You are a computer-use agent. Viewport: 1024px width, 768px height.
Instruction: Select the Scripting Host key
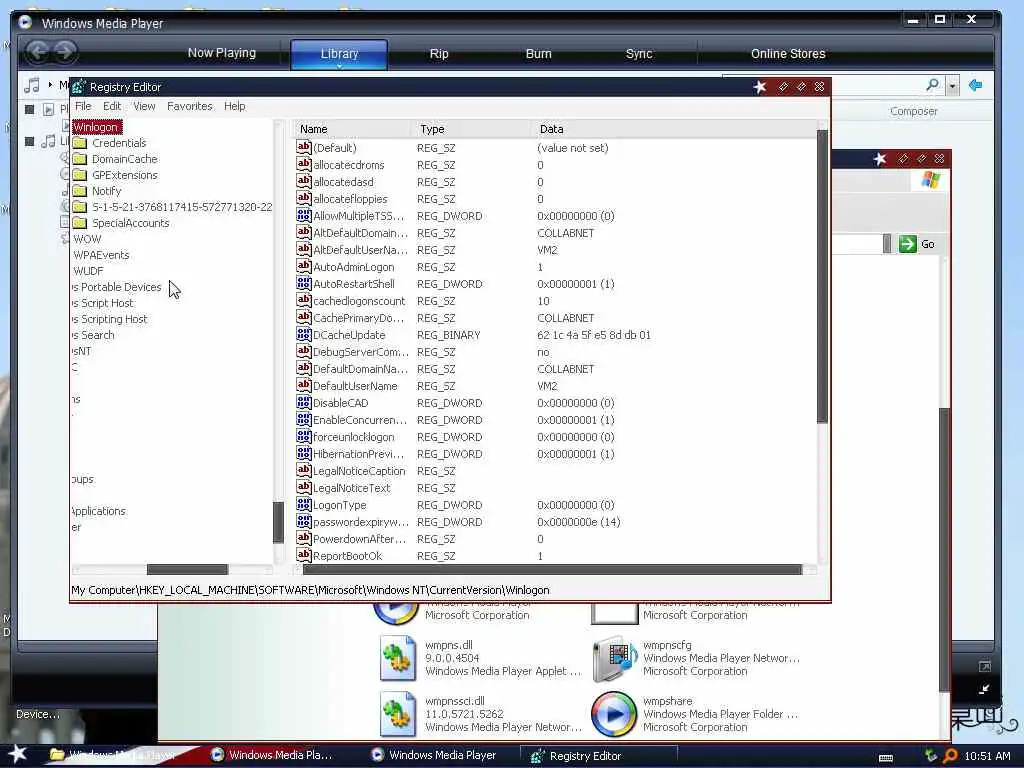click(x=110, y=319)
